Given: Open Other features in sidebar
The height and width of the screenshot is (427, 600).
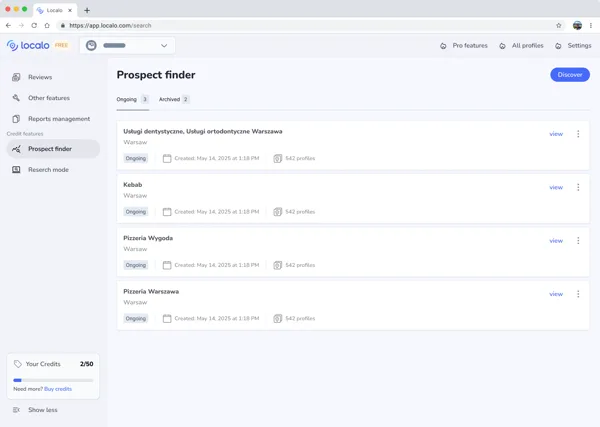Looking at the screenshot, I should click(x=49, y=98).
